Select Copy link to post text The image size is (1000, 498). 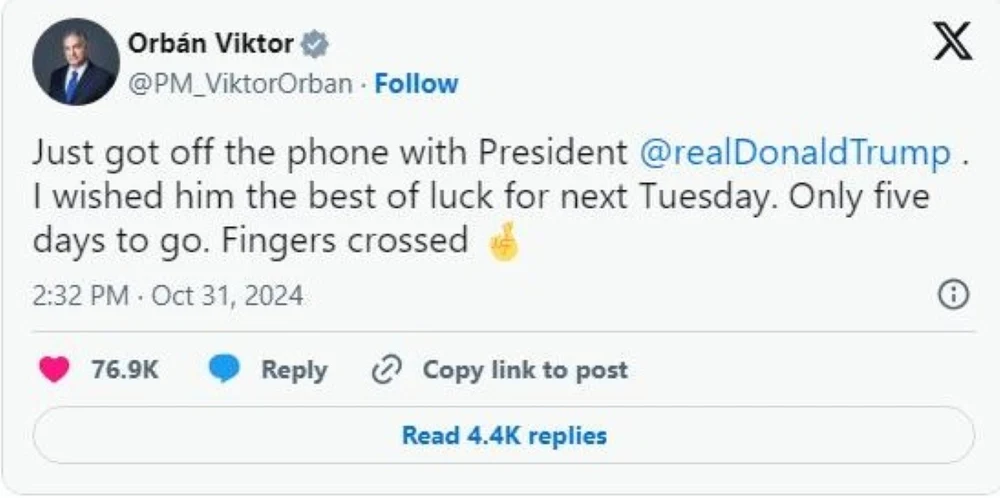pyautogui.click(x=525, y=369)
